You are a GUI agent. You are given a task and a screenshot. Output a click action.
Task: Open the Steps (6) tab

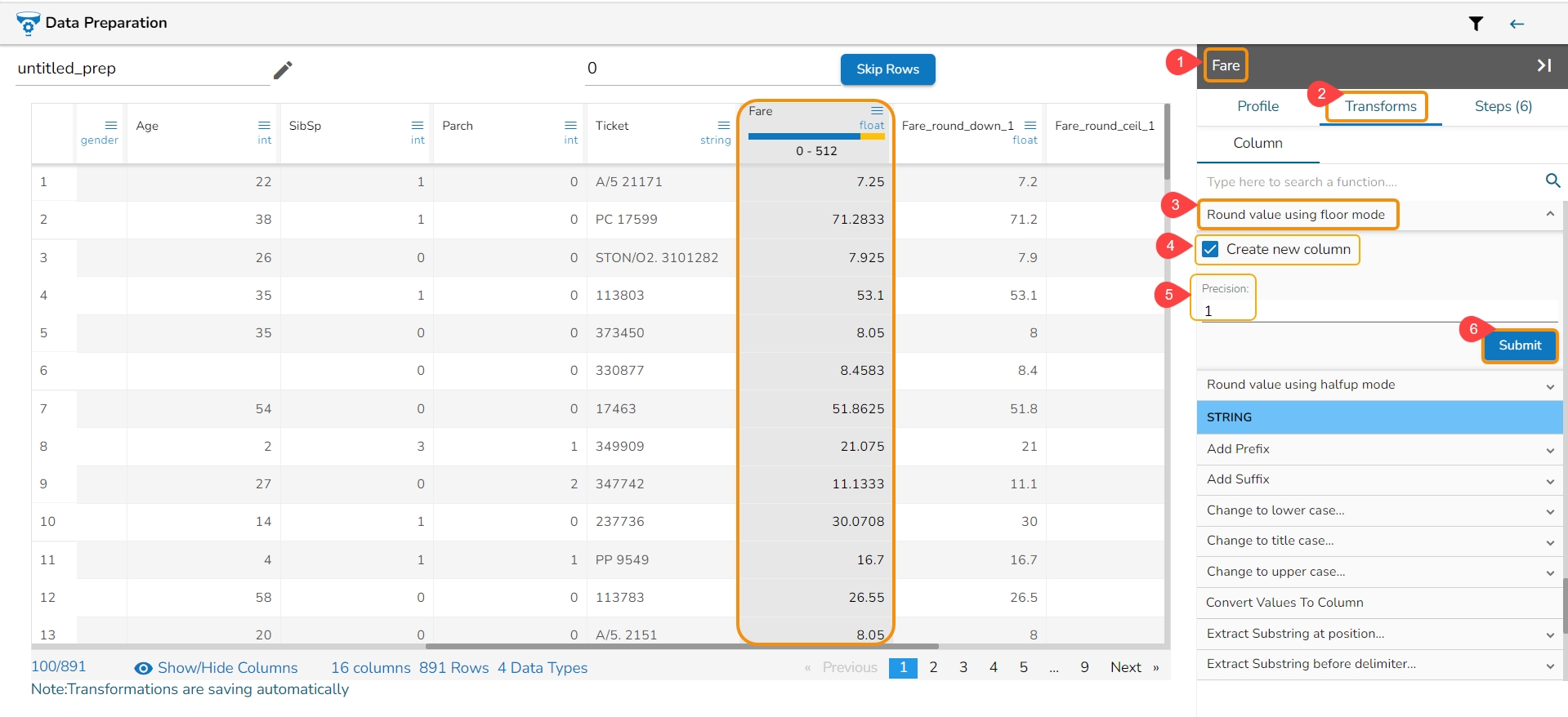point(1503,106)
